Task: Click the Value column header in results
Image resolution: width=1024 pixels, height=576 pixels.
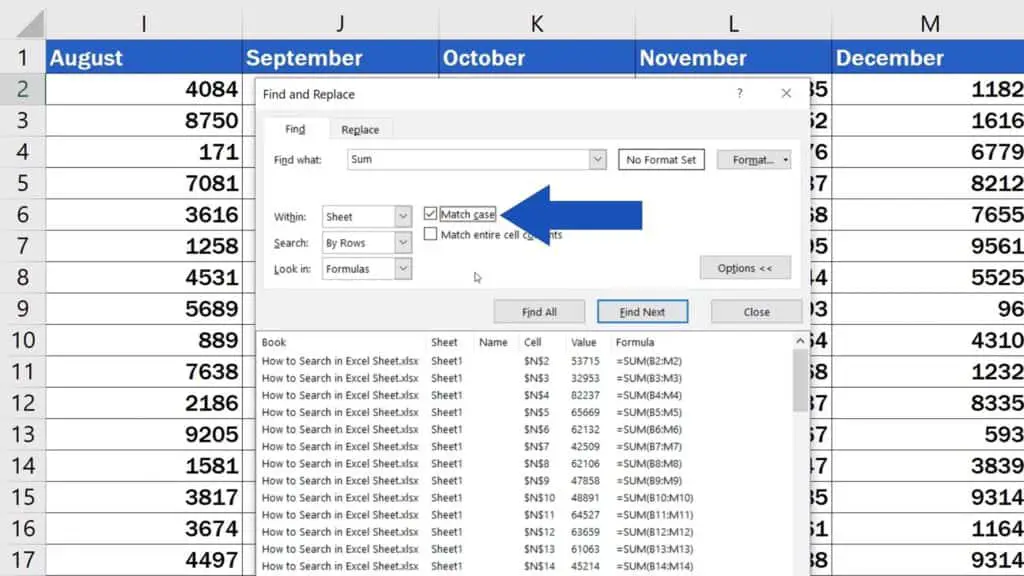Action: (x=583, y=342)
